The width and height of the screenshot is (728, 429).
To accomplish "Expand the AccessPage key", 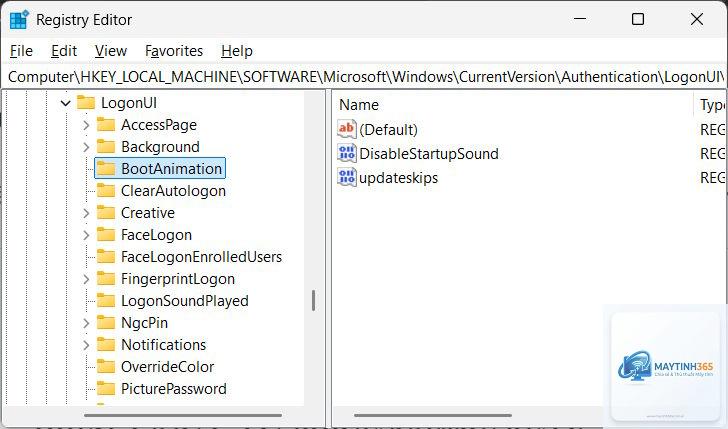I will tap(86, 125).
